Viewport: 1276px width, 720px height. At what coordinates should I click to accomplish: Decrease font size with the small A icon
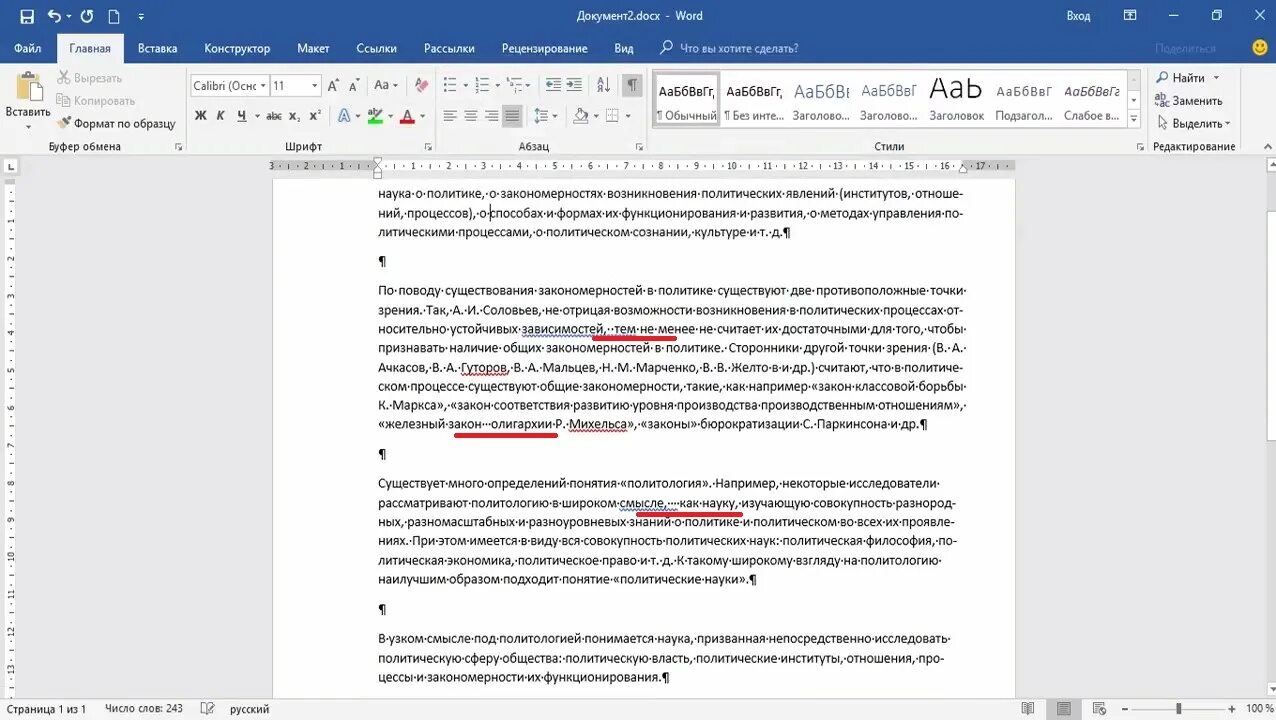[x=354, y=86]
